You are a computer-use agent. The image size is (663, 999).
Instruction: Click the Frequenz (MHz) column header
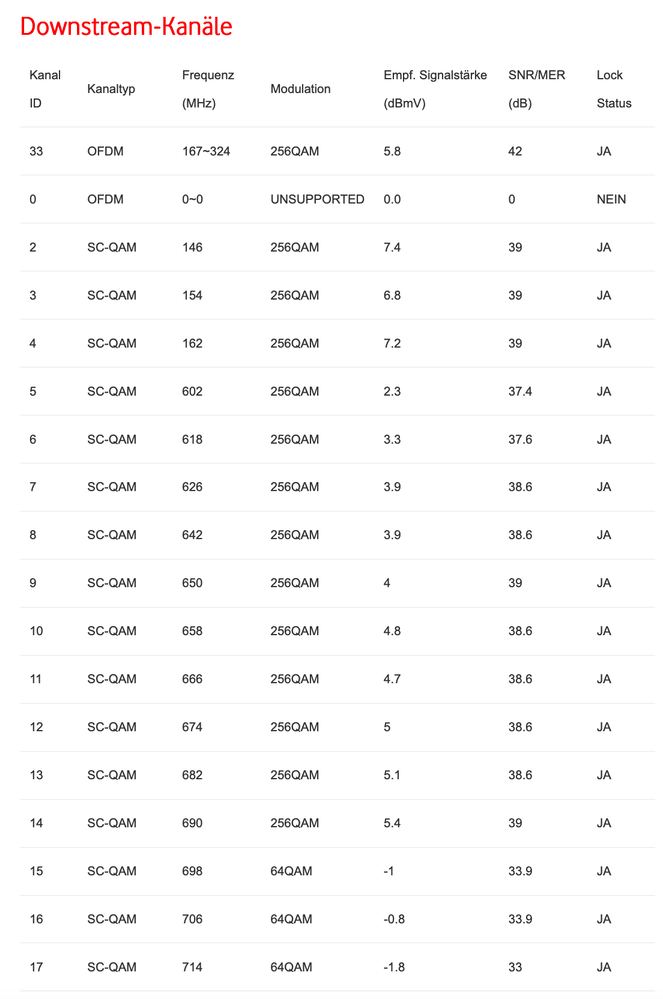pyautogui.click(x=208, y=89)
